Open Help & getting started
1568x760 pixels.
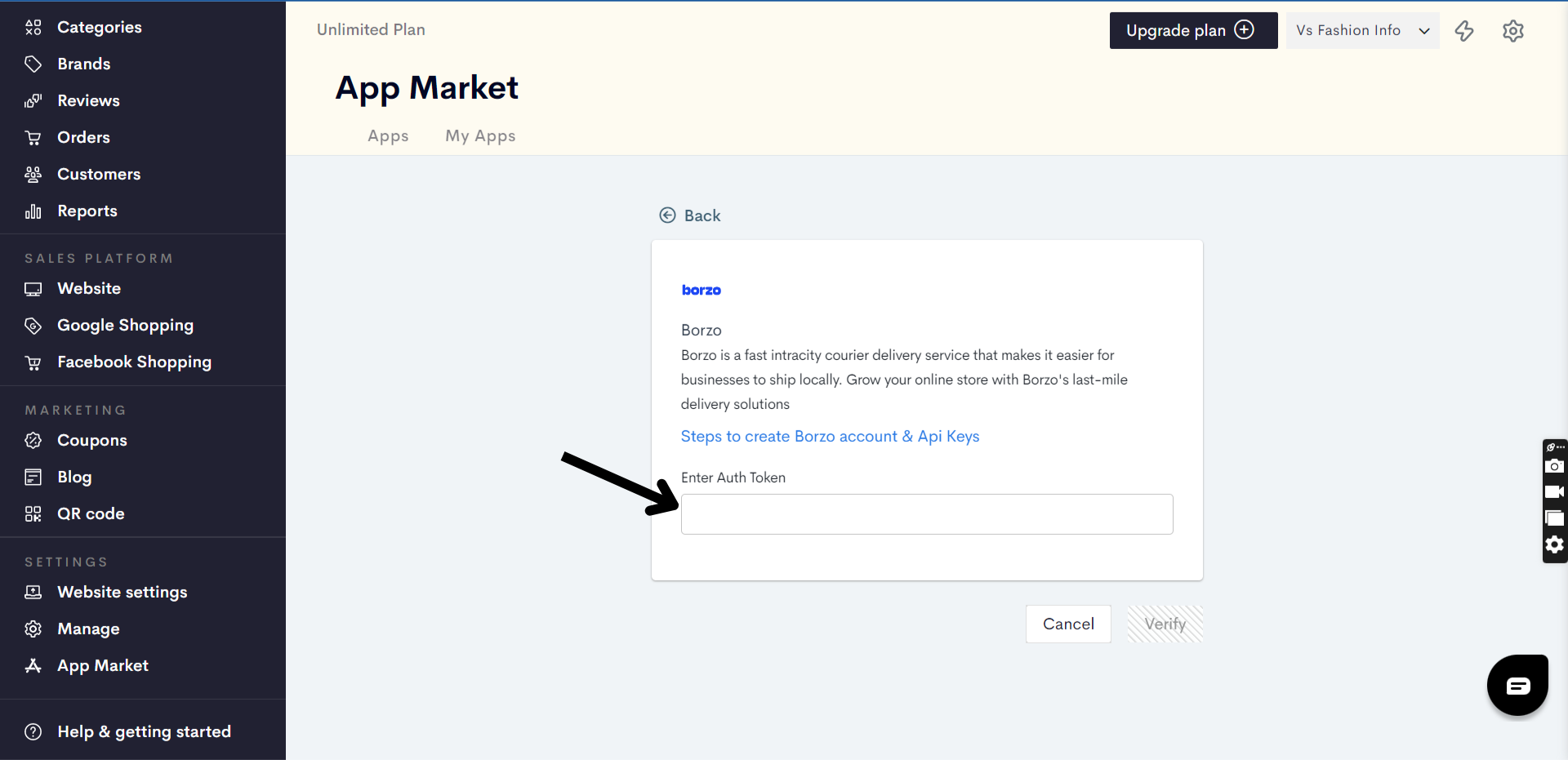coord(143,731)
